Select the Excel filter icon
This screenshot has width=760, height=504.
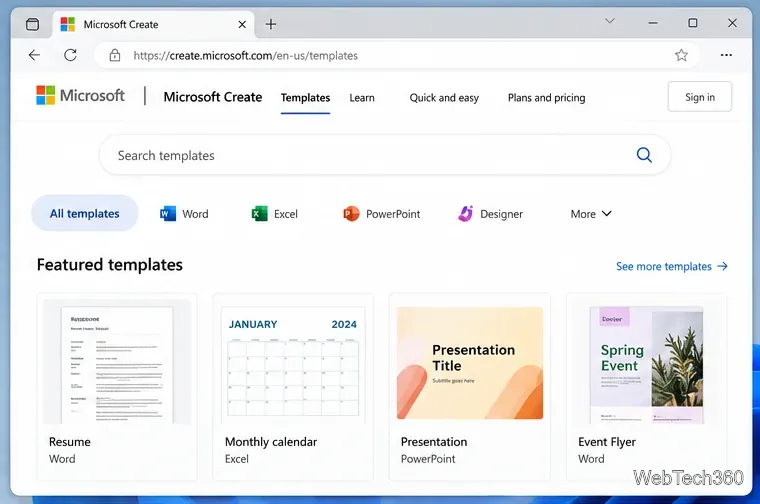(259, 214)
